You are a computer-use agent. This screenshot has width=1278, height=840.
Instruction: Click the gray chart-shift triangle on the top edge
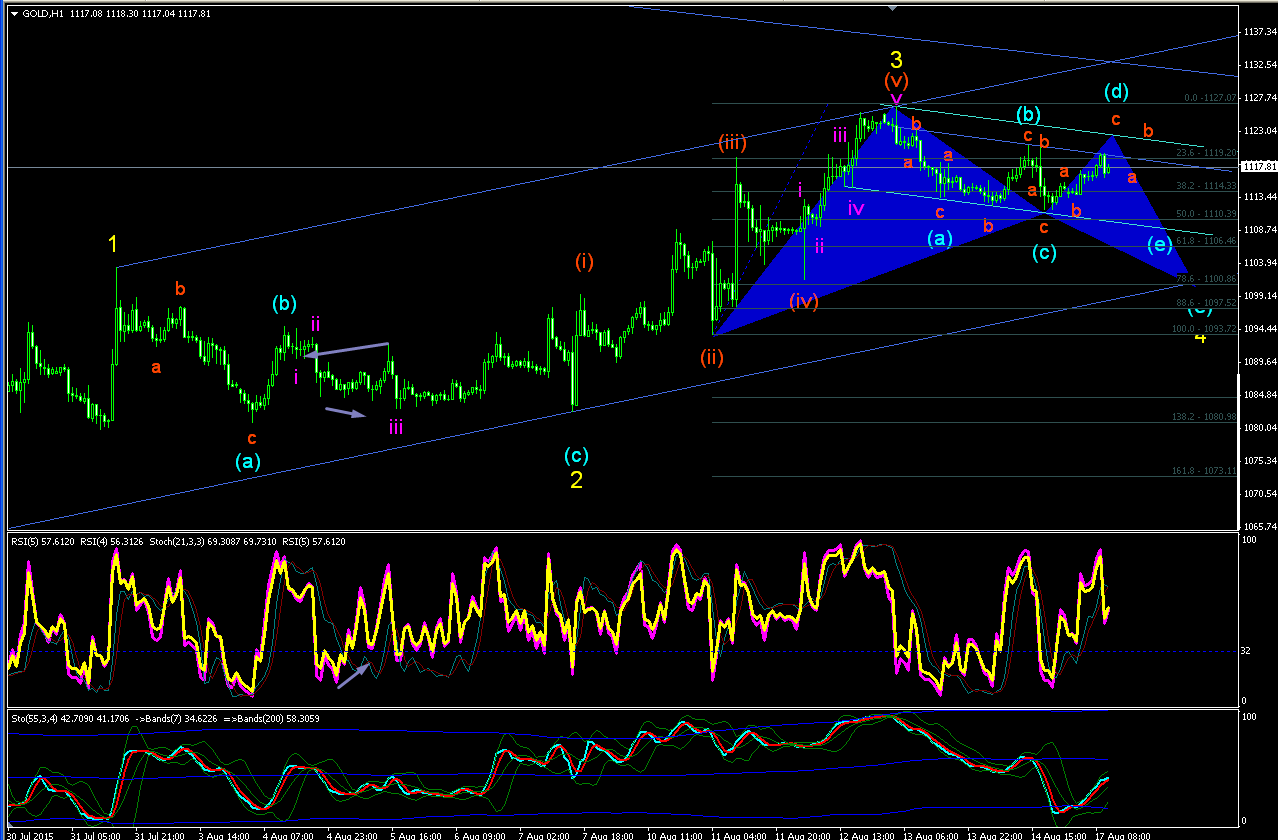coord(893,8)
